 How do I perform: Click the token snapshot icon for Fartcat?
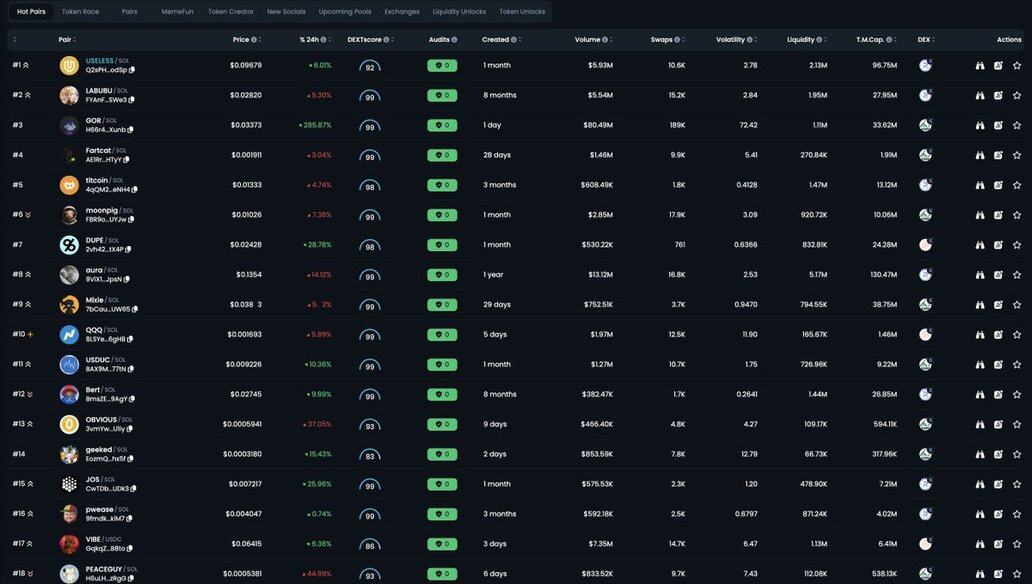click(x=998, y=155)
